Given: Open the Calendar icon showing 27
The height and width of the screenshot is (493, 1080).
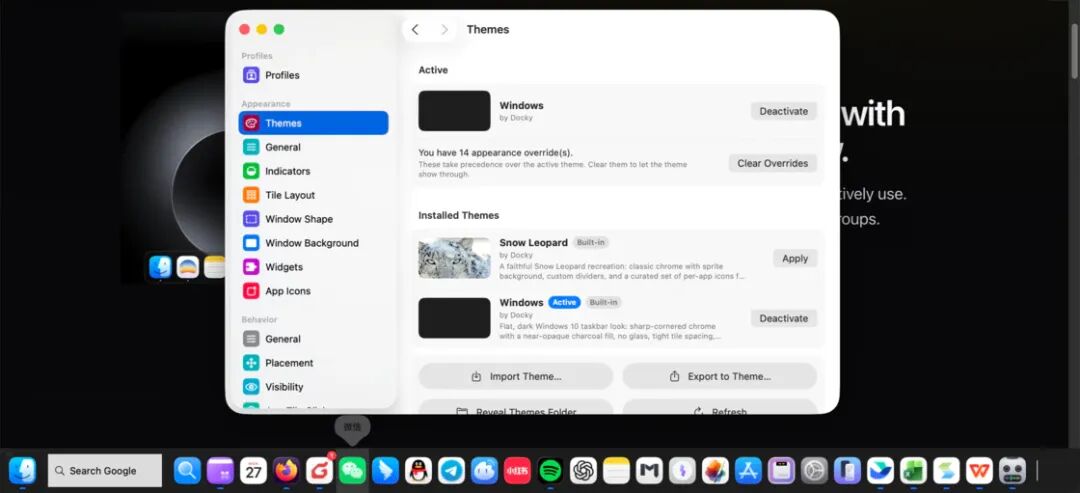Looking at the screenshot, I should tap(253, 471).
